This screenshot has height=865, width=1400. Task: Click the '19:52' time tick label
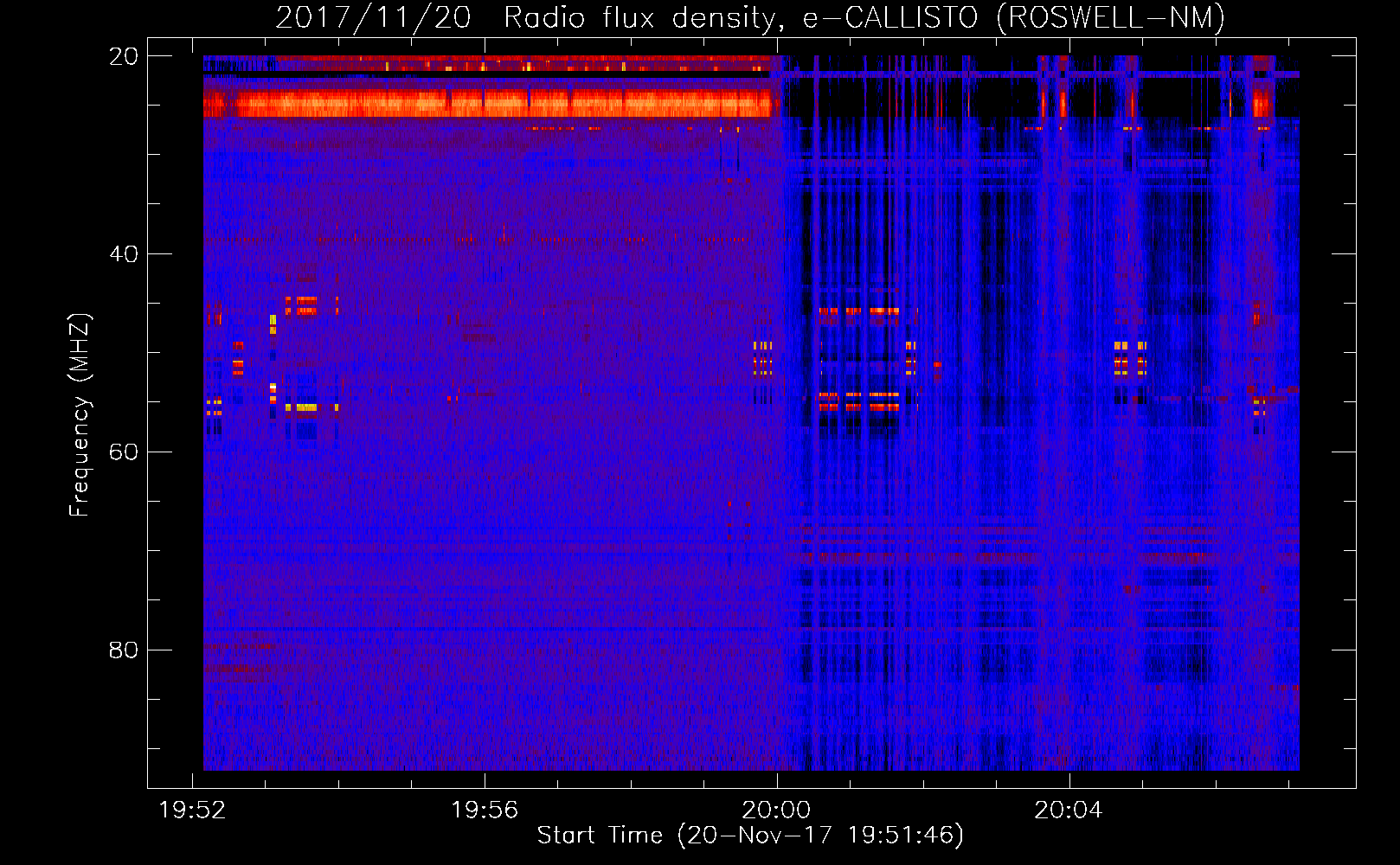[x=192, y=811]
